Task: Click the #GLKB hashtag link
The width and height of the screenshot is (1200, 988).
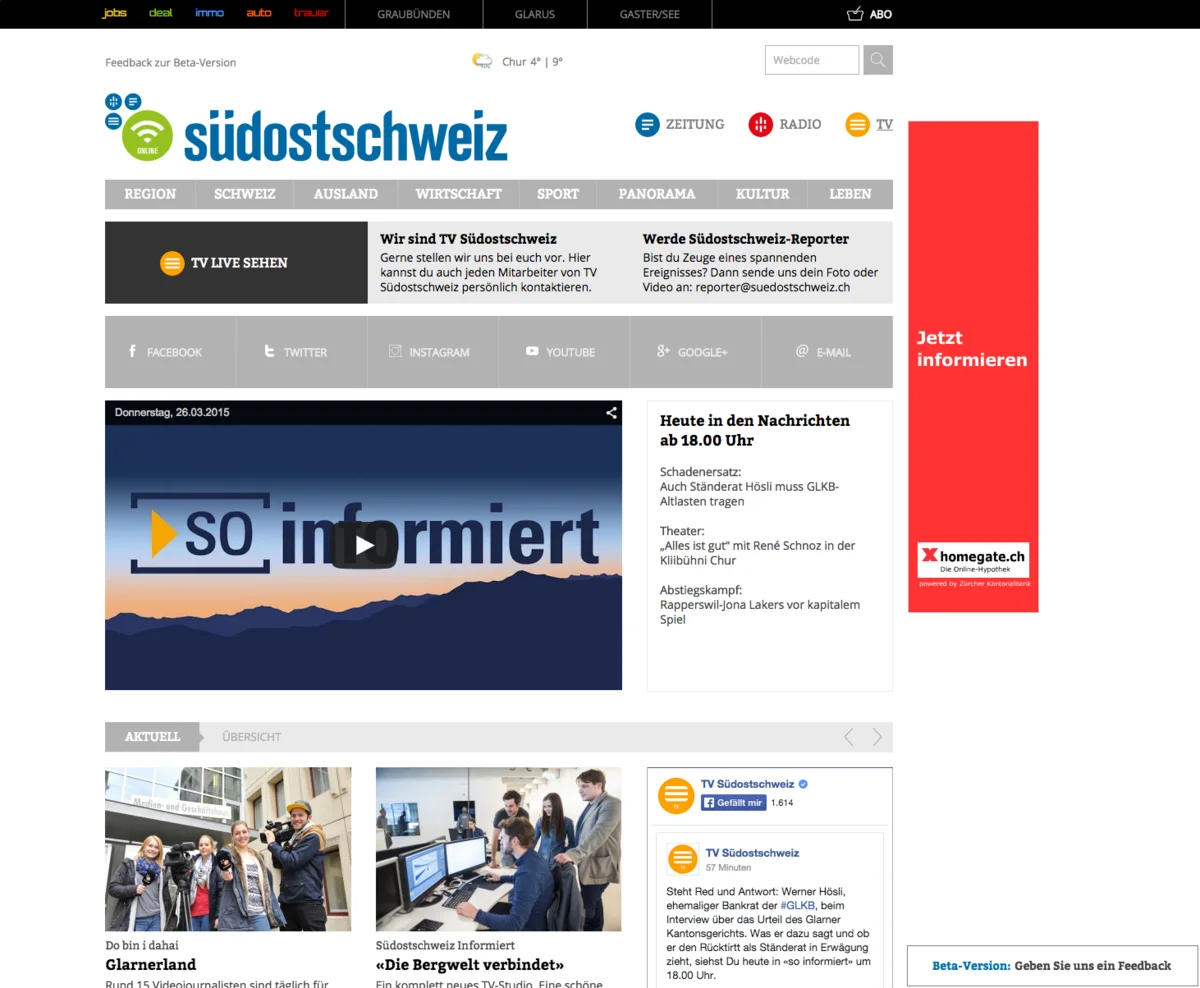Action: (x=800, y=904)
